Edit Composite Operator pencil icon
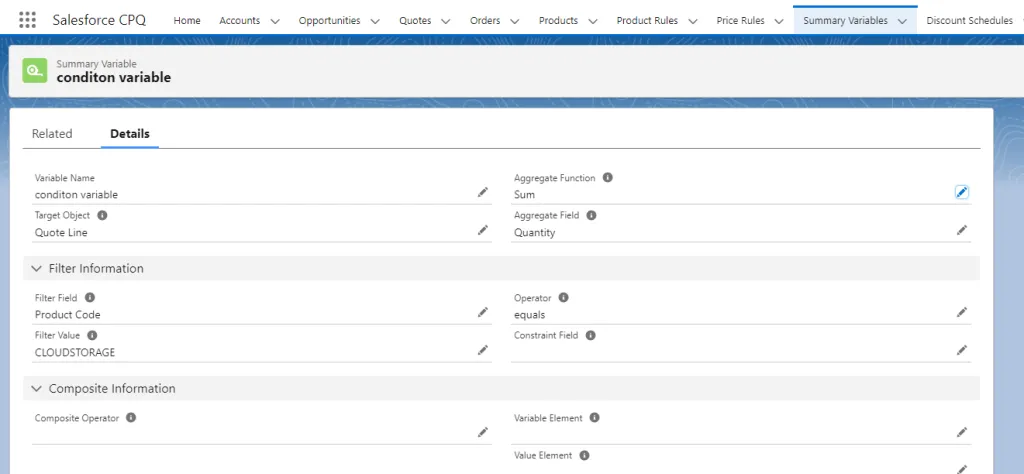Viewport: 1024px width, 474px height. tap(483, 432)
